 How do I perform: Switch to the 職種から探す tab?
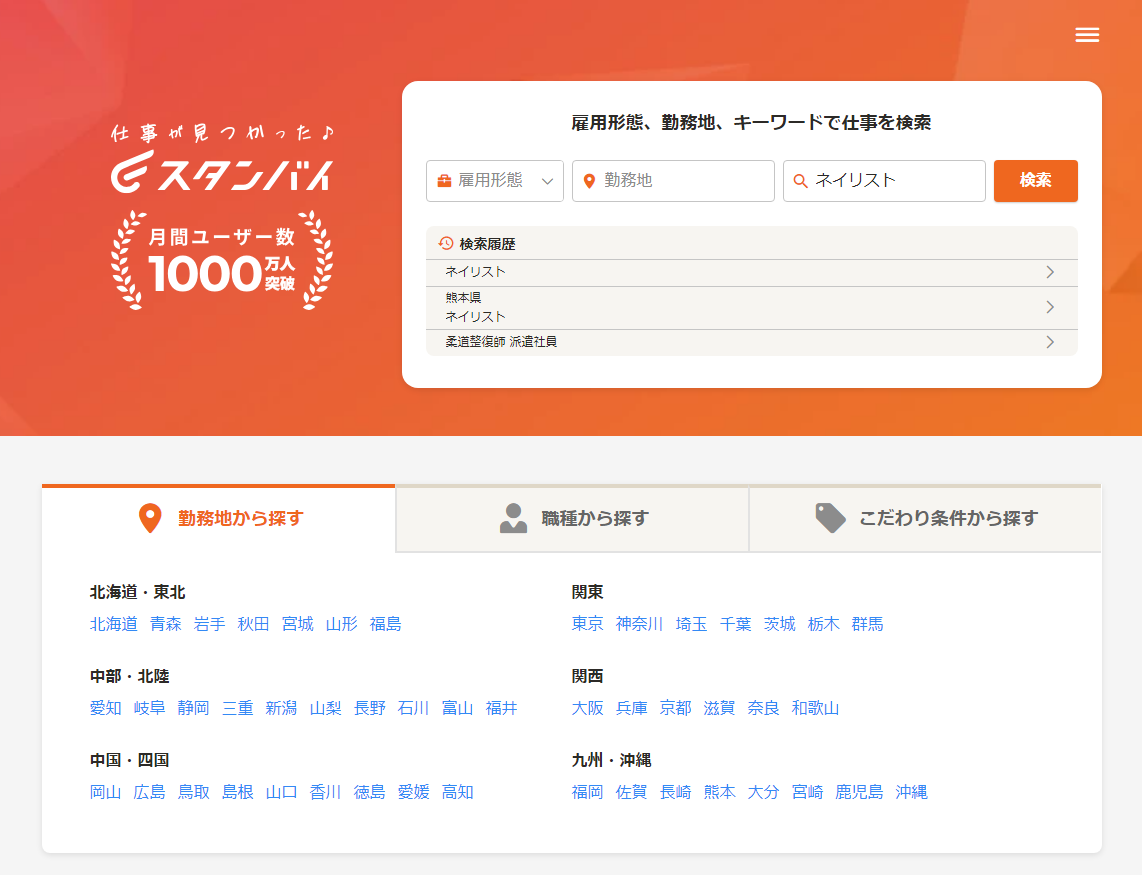[572, 518]
